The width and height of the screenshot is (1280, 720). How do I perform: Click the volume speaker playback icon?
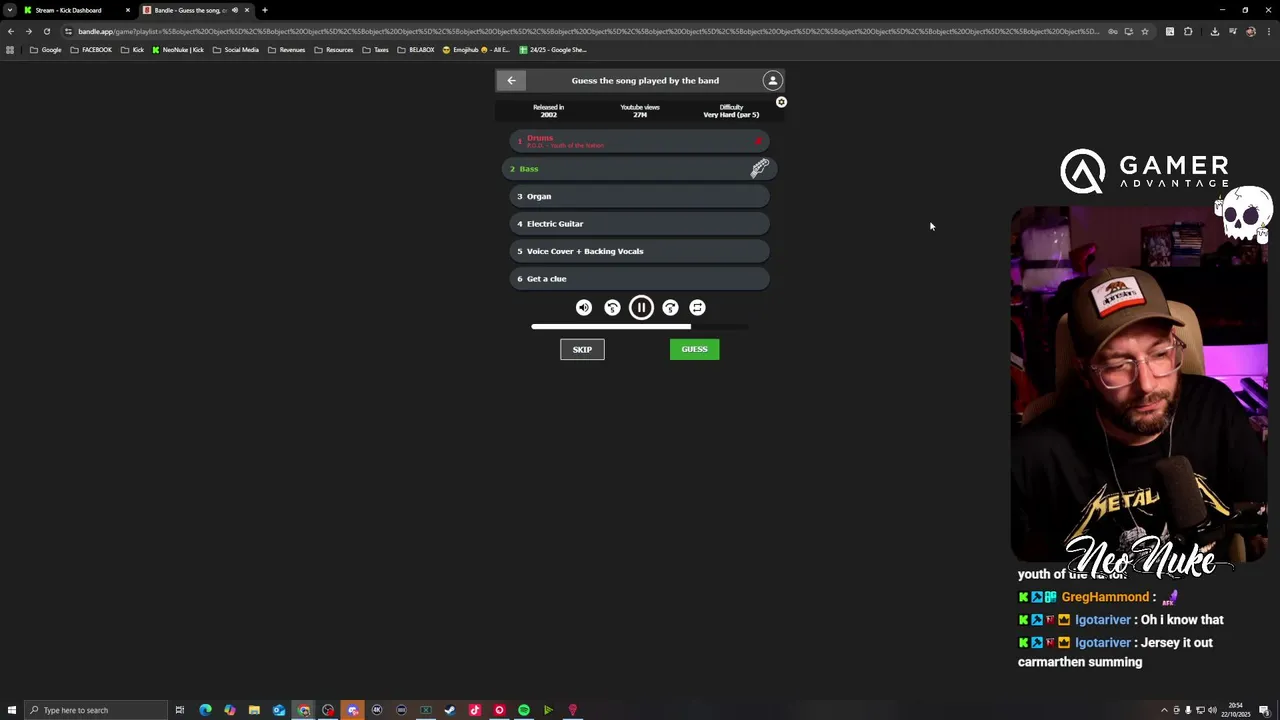[x=584, y=308]
